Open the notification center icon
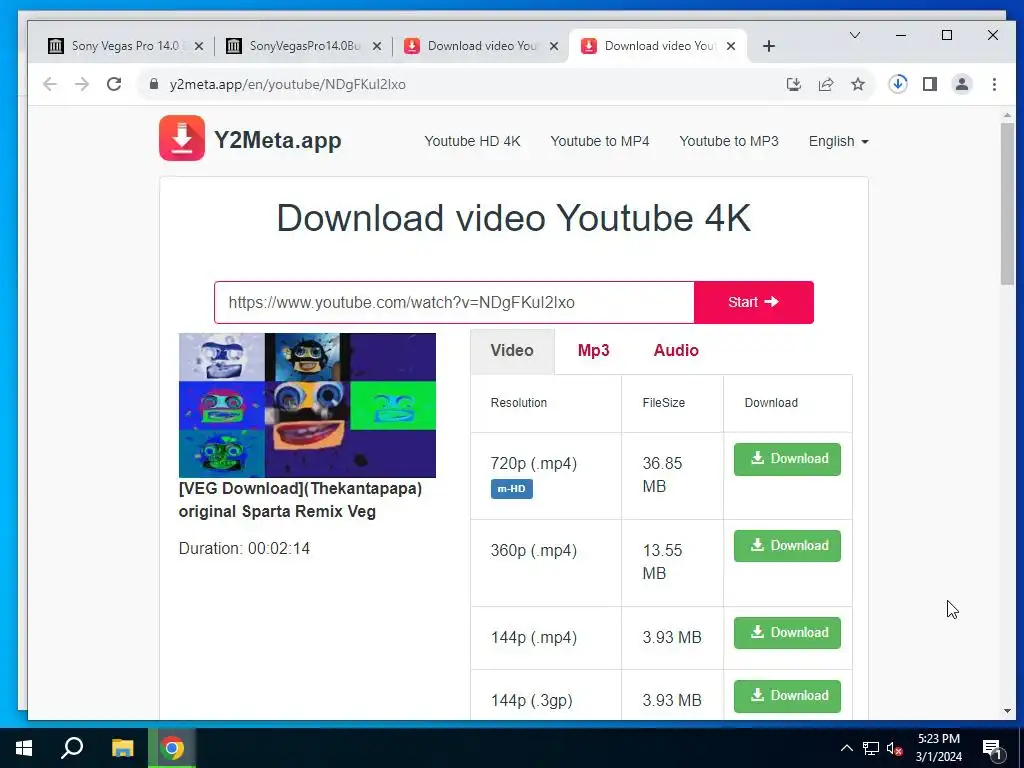Screen dimensions: 1024x768 (x=992, y=749)
